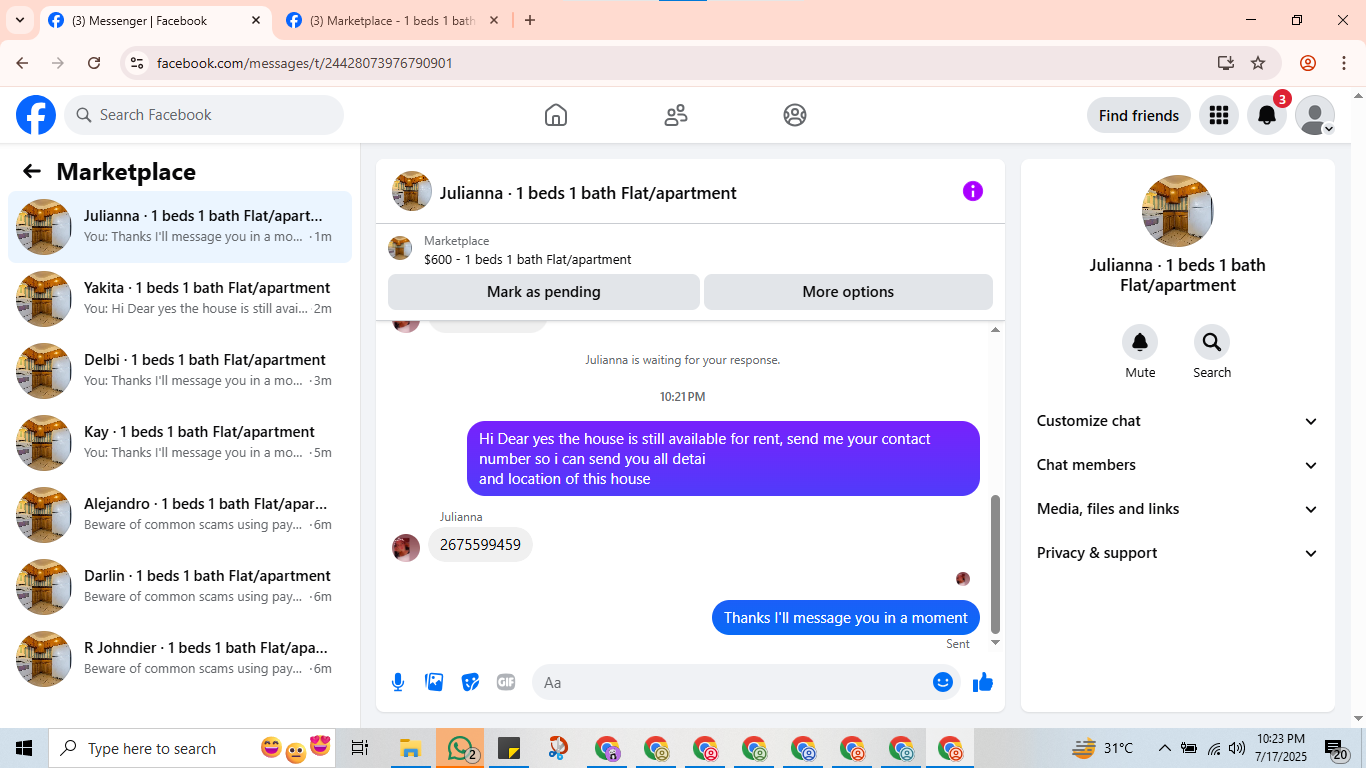Screen dimensions: 1366x768
Task: Launch File Explorer from the taskbar
Action: click(x=410, y=748)
